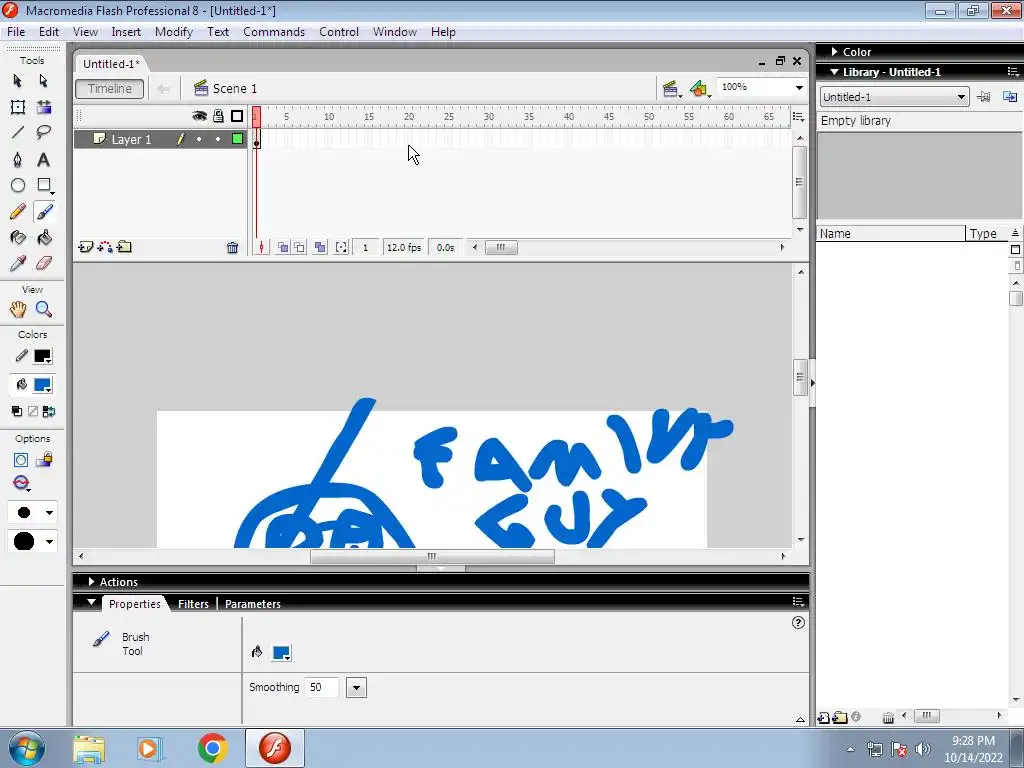Open the Commands menu
The height and width of the screenshot is (768, 1024).
coord(274,31)
